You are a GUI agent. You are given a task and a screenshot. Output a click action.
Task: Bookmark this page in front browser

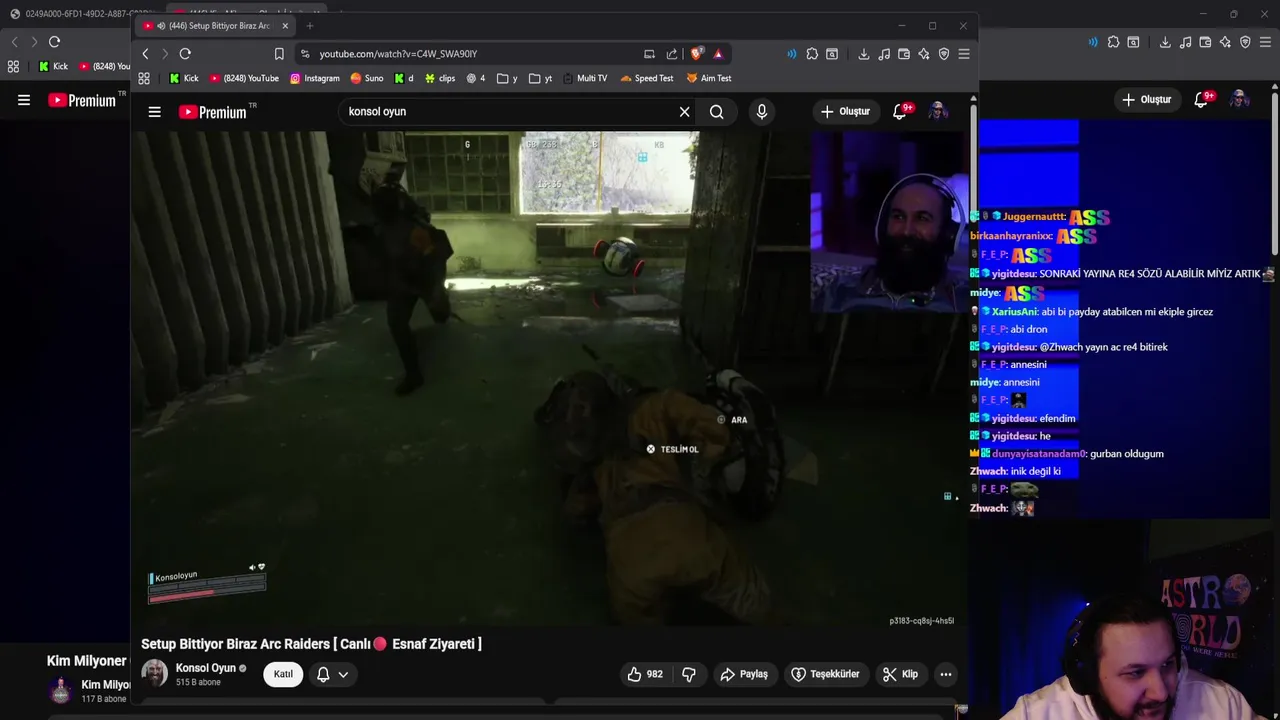(x=279, y=54)
